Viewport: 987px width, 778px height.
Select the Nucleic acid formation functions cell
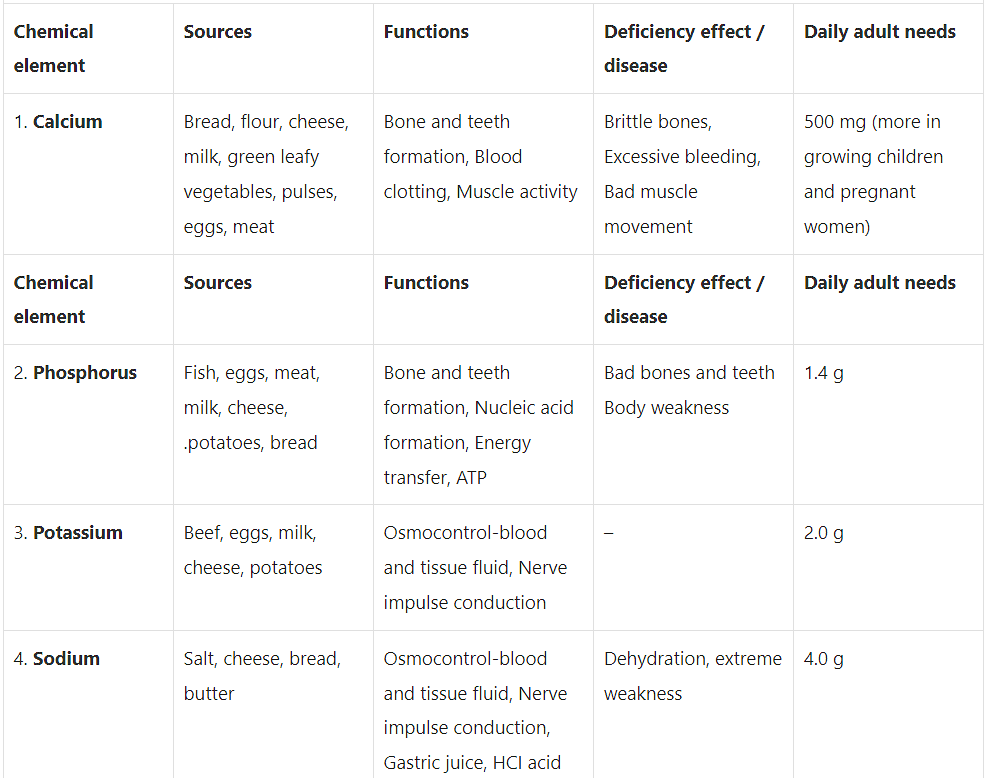478,424
